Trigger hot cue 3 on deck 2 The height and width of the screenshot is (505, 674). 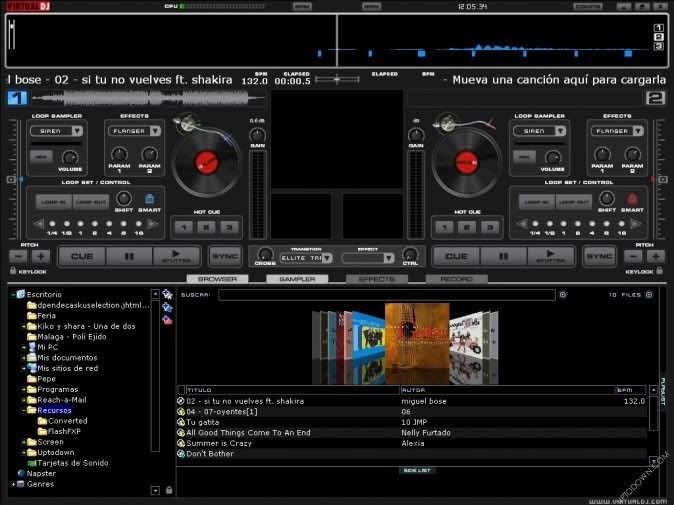coord(490,227)
